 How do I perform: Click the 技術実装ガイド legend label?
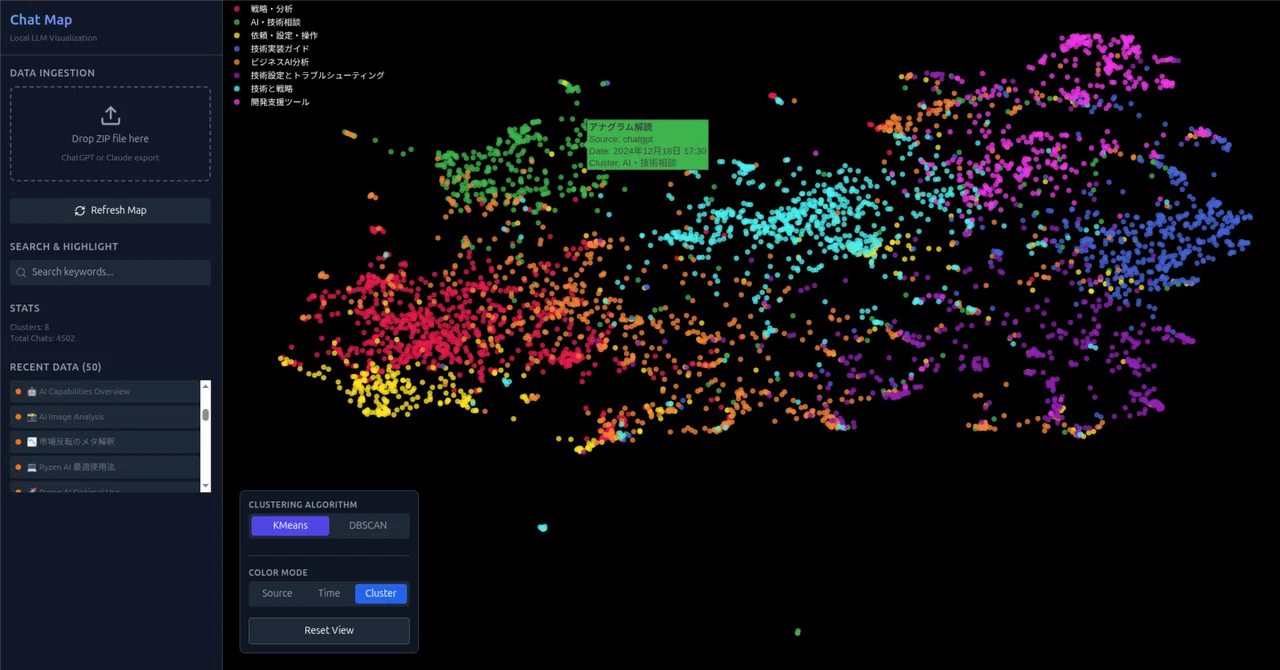[x=280, y=49]
